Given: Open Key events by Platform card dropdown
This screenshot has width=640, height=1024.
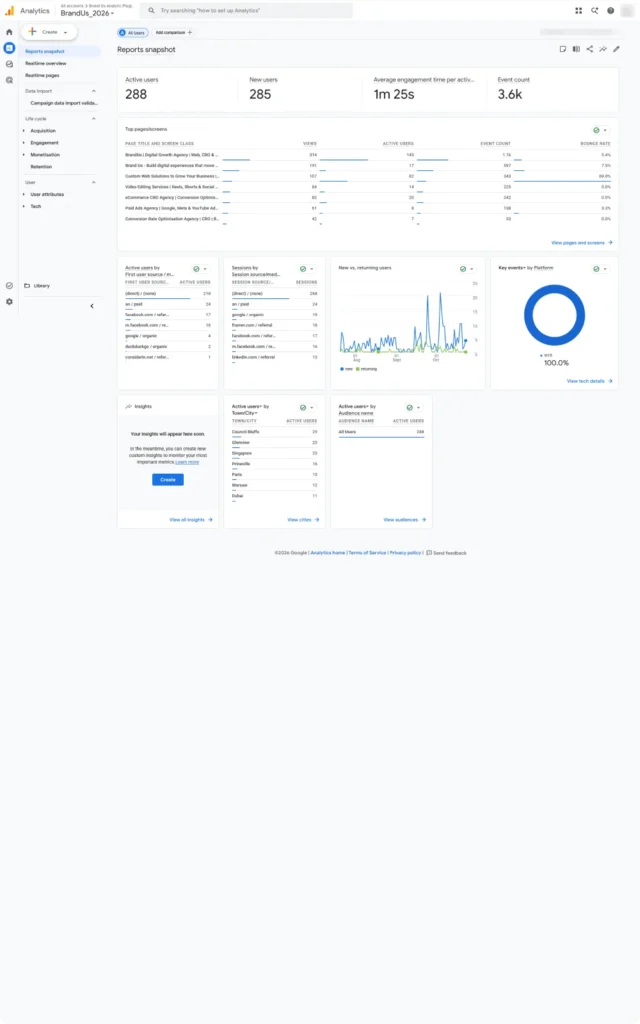Looking at the screenshot, I should [600, 269].
